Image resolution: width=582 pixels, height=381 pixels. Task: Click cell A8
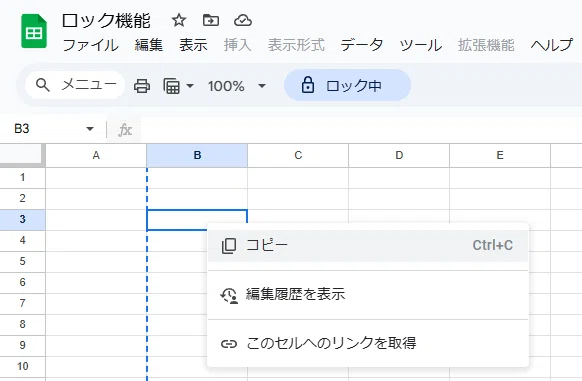96,325
